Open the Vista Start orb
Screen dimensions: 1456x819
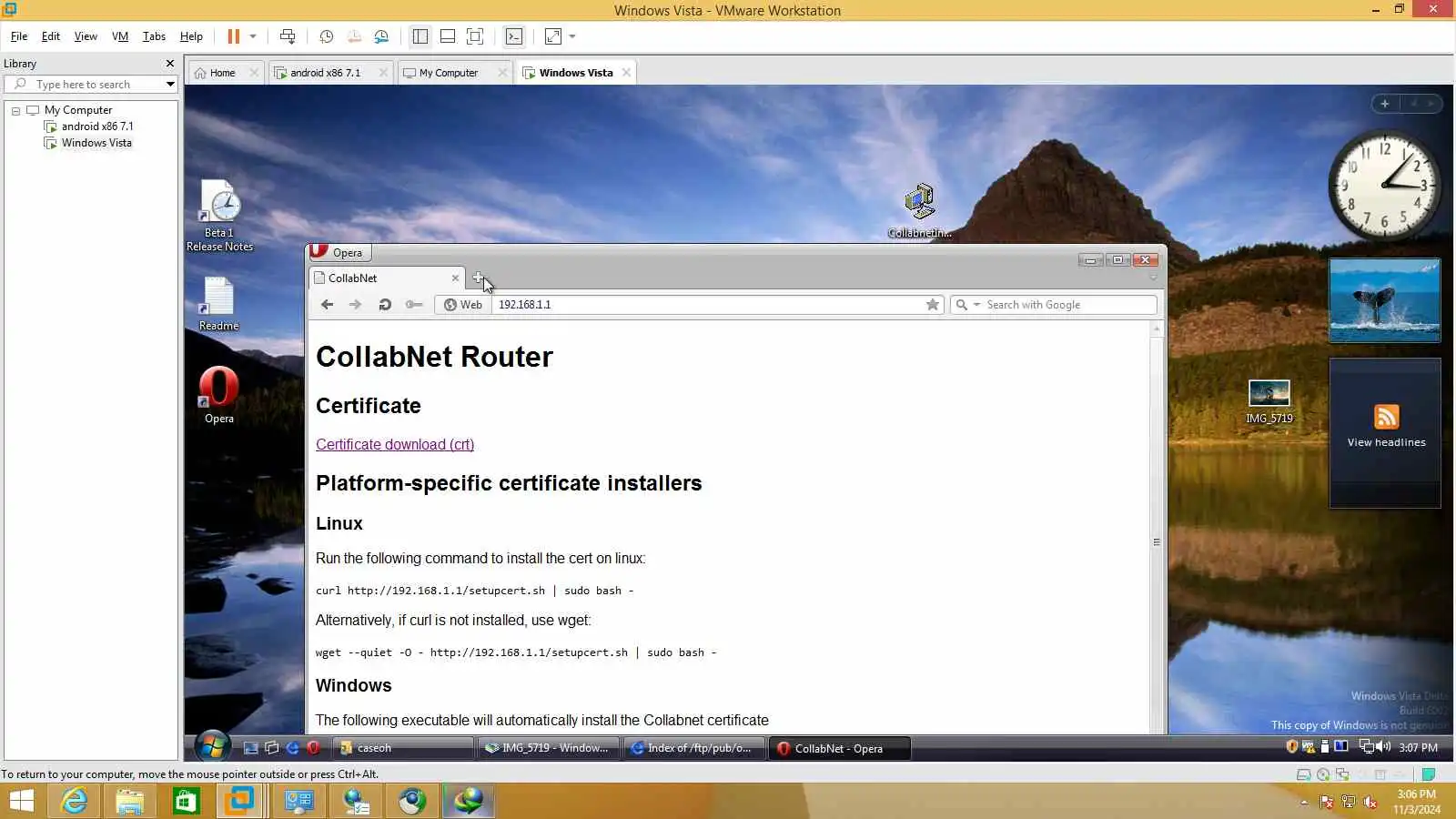click(x=212, y=747)
